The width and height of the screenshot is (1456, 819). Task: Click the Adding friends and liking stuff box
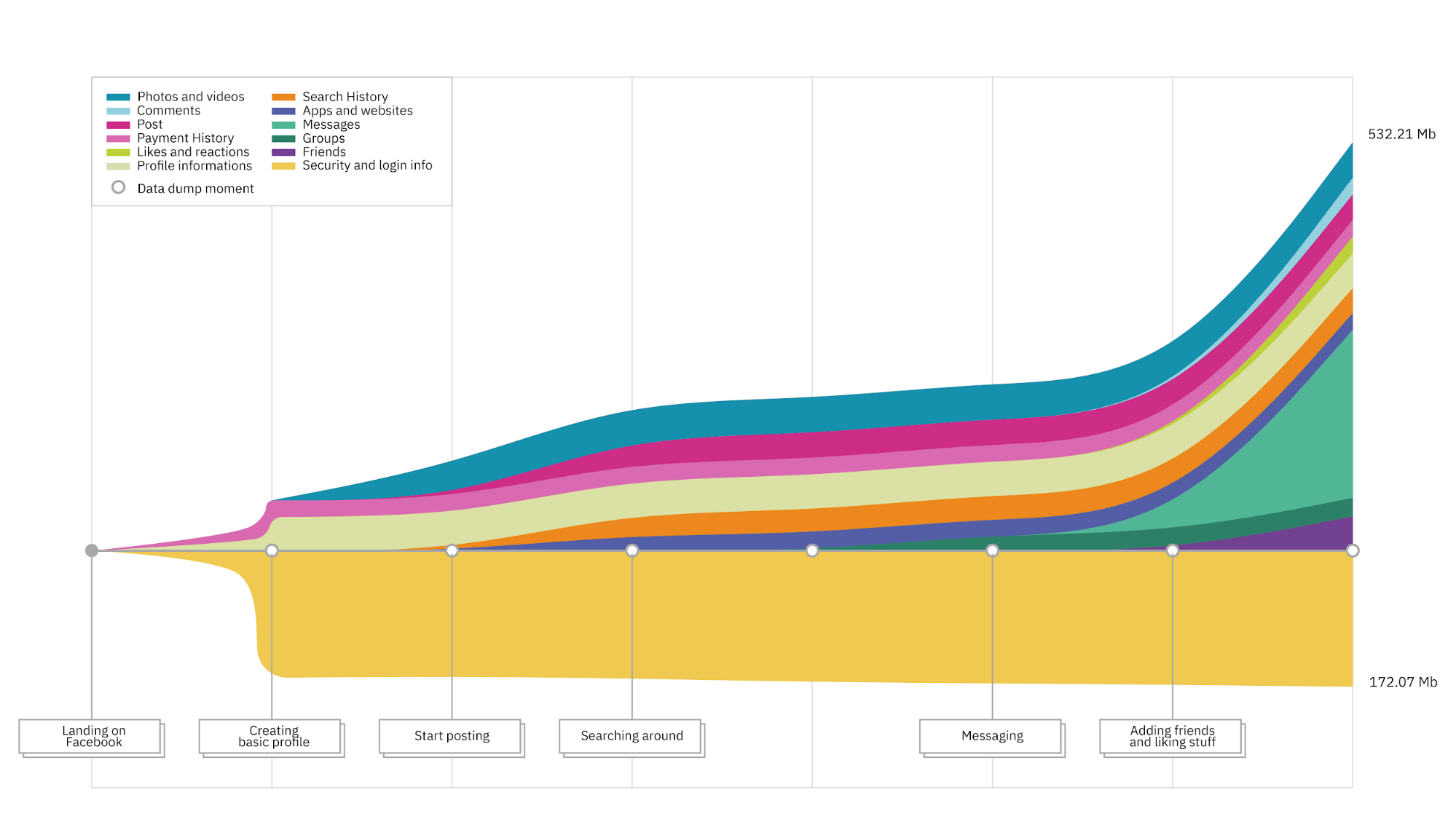point(1171,737)
